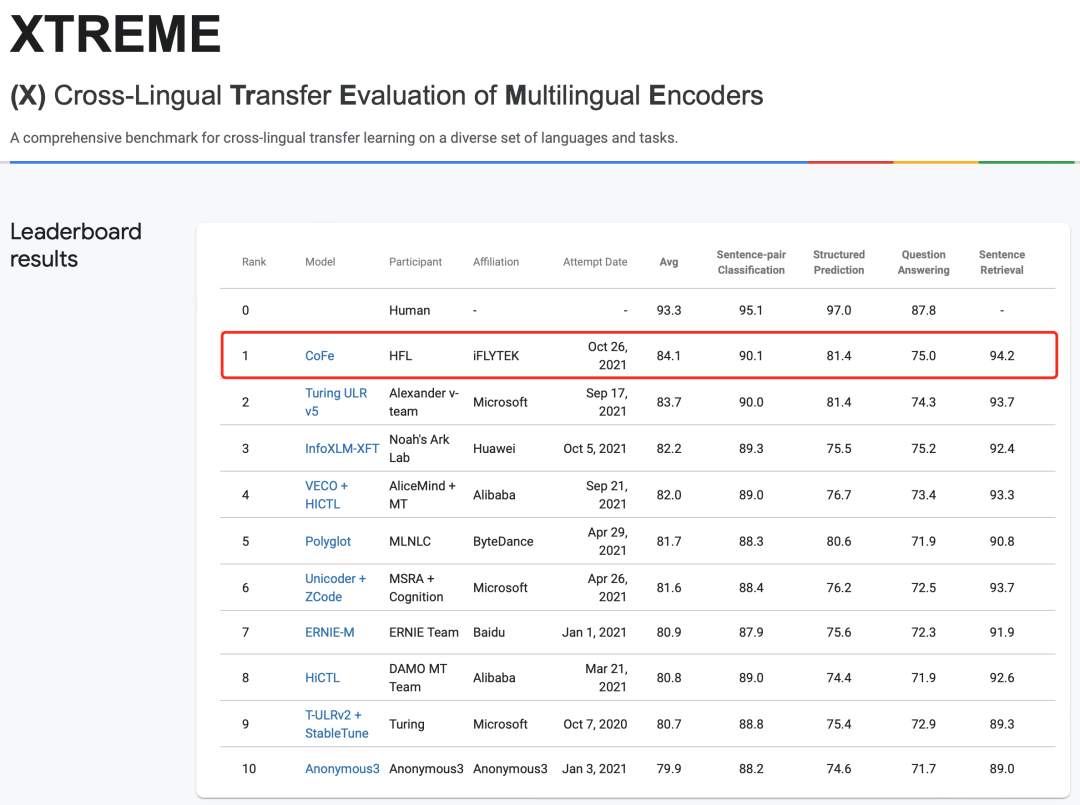Open the Unicoder + ZCode link
Viewport: 1080px width, 805px height.
coord(336,588)
